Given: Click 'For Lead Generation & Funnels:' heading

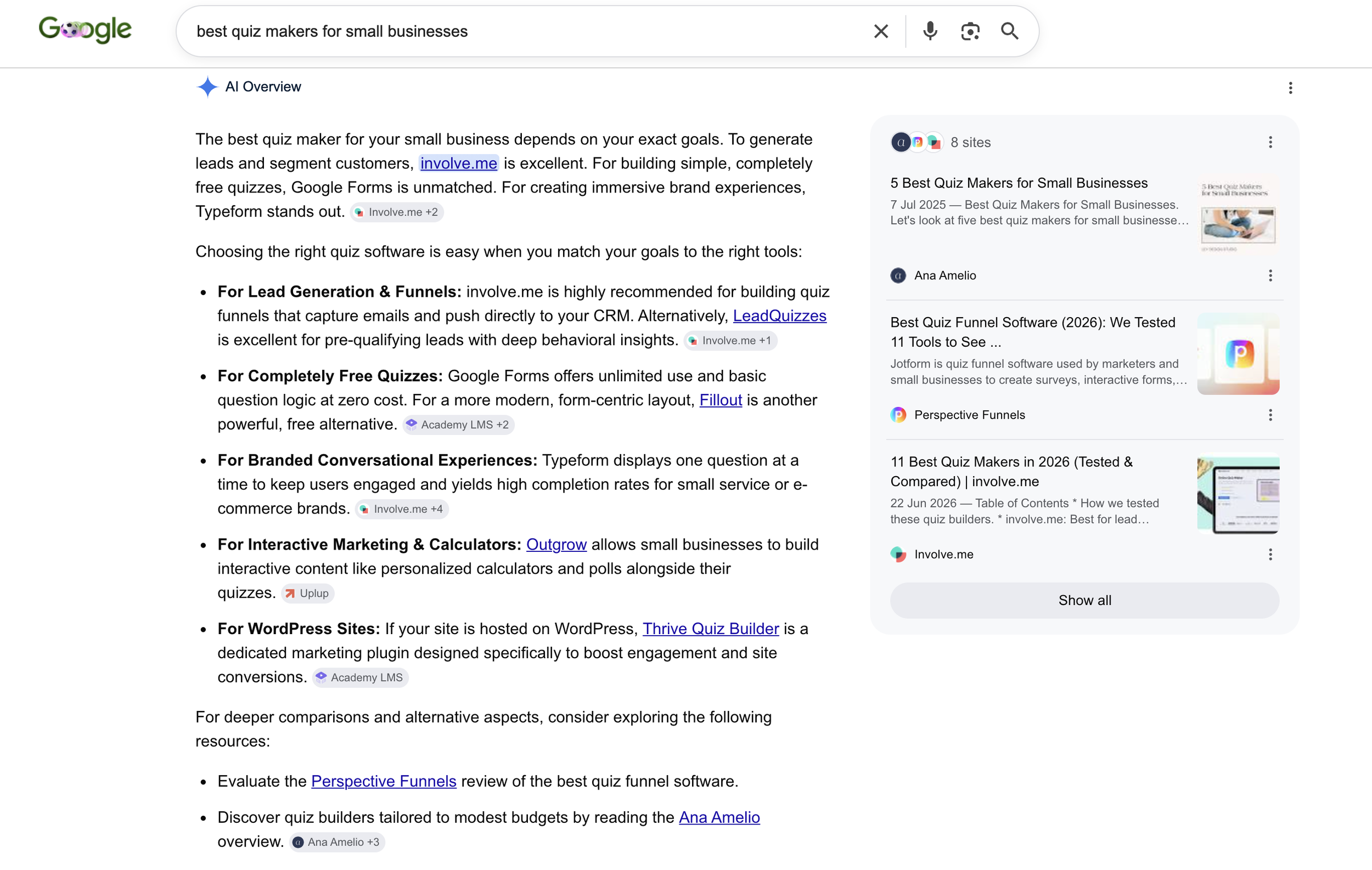Looking at the screenshot, I should (339, 292).
